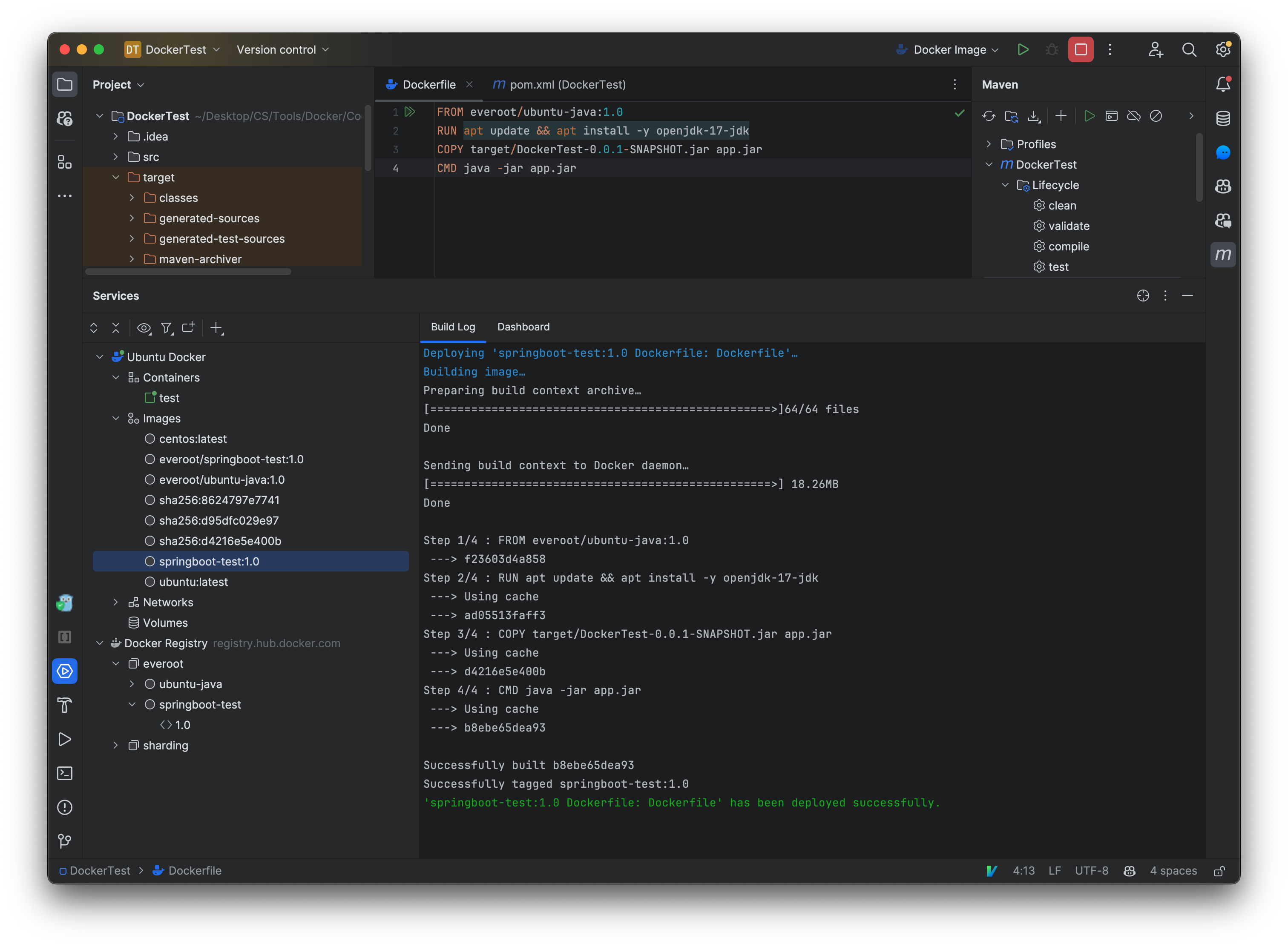Open the Project view dropdown

point(118,85)
